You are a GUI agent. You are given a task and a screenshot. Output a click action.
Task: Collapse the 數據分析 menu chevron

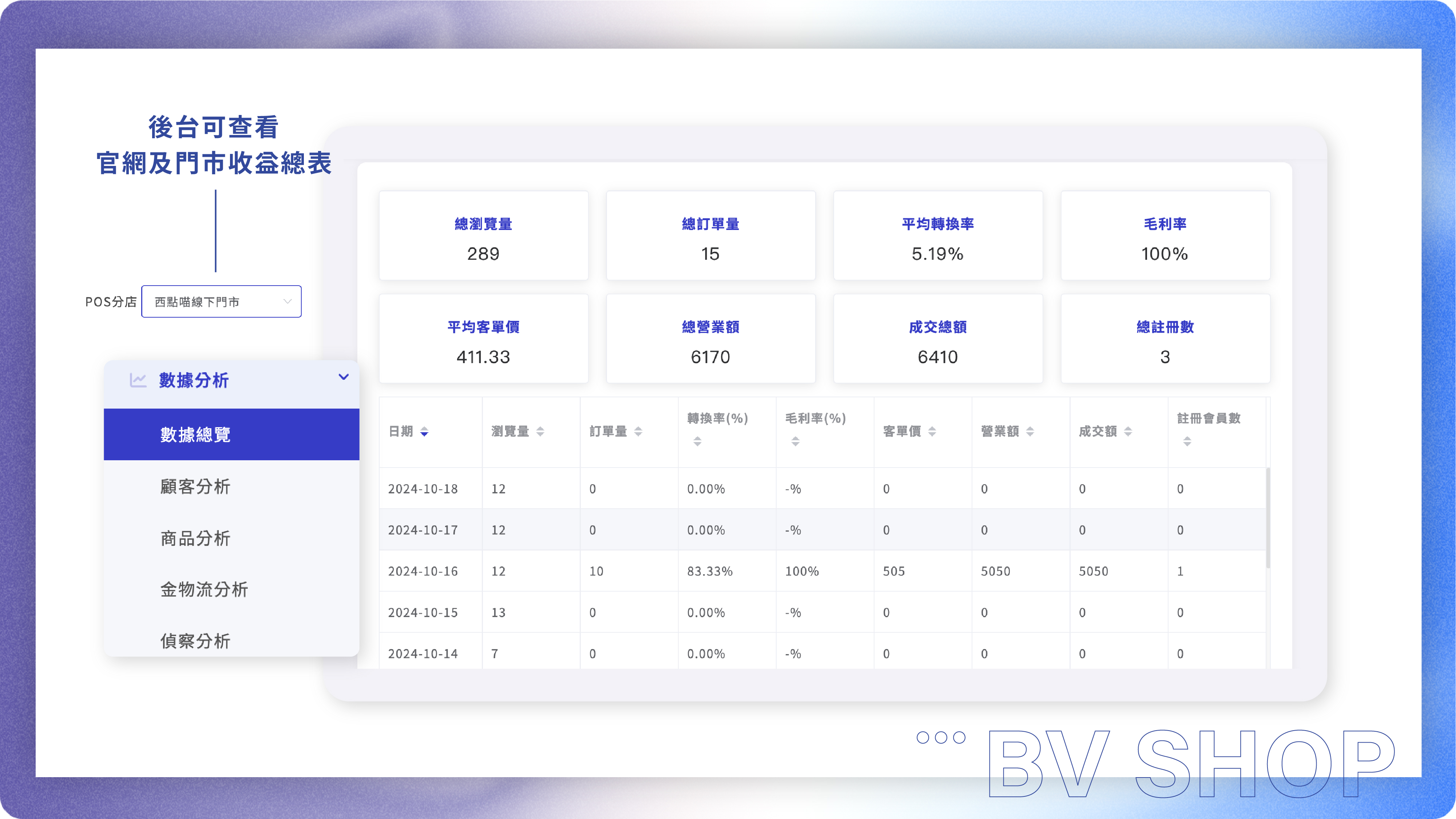pyautogui.click(x=343, y=377)
